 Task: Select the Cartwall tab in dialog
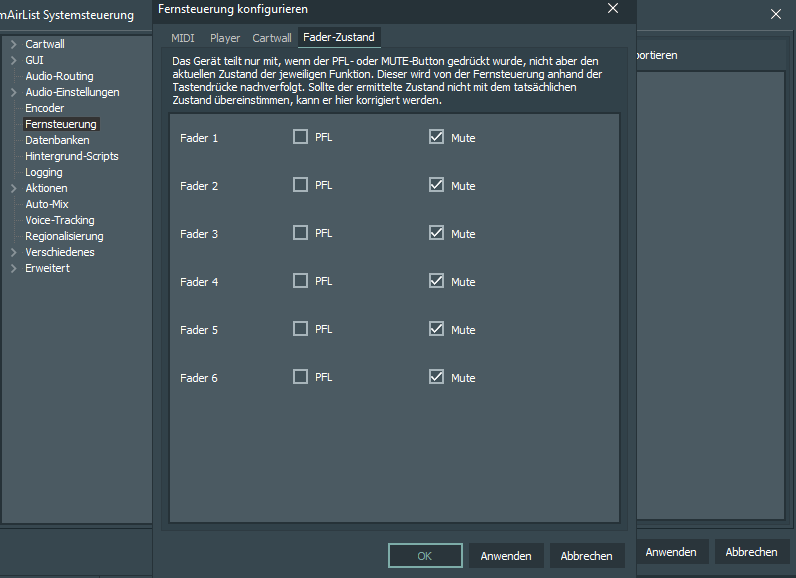(272, 38)
